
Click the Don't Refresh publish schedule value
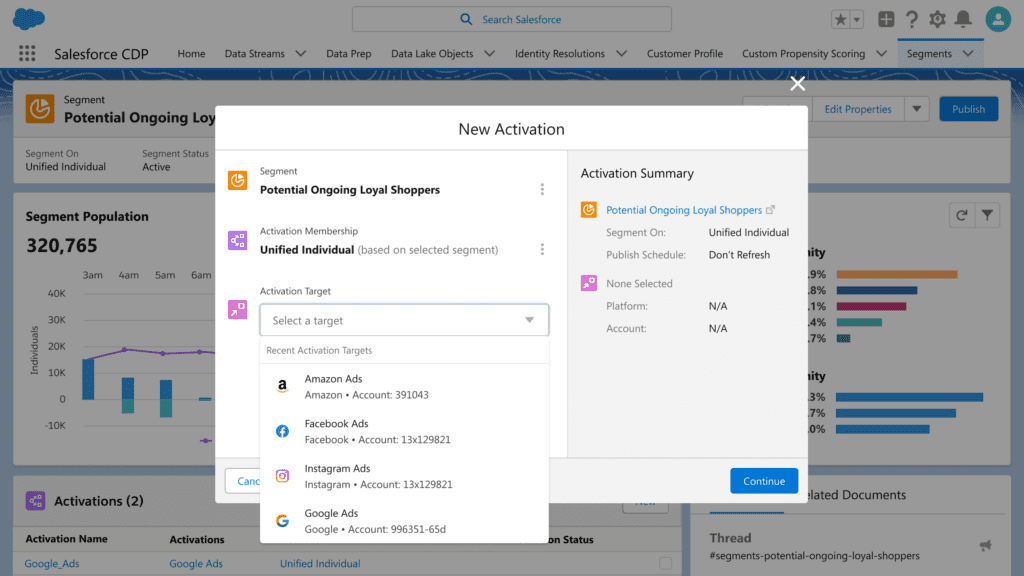739,255
